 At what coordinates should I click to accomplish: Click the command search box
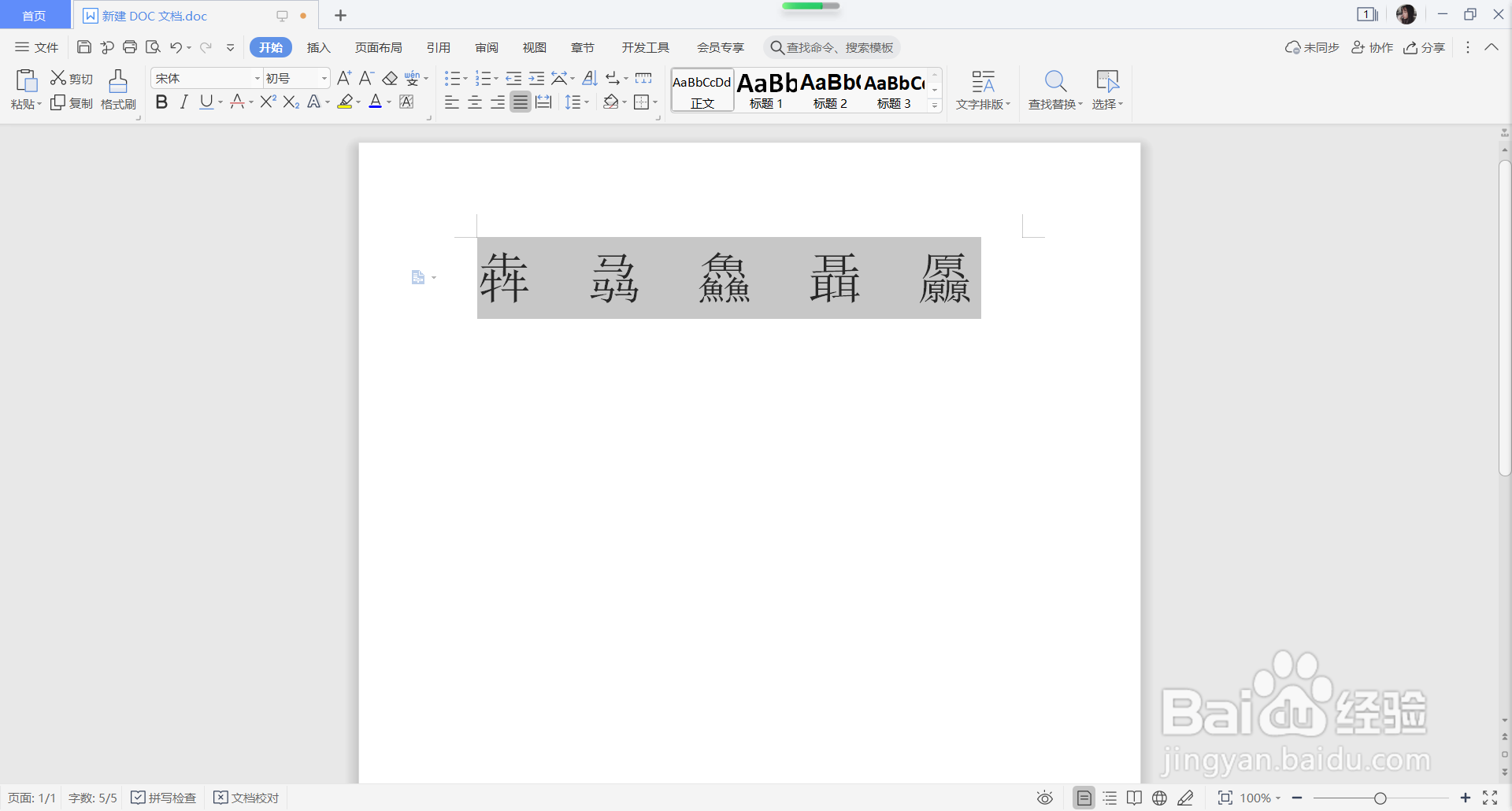click(x=832, y=47)
